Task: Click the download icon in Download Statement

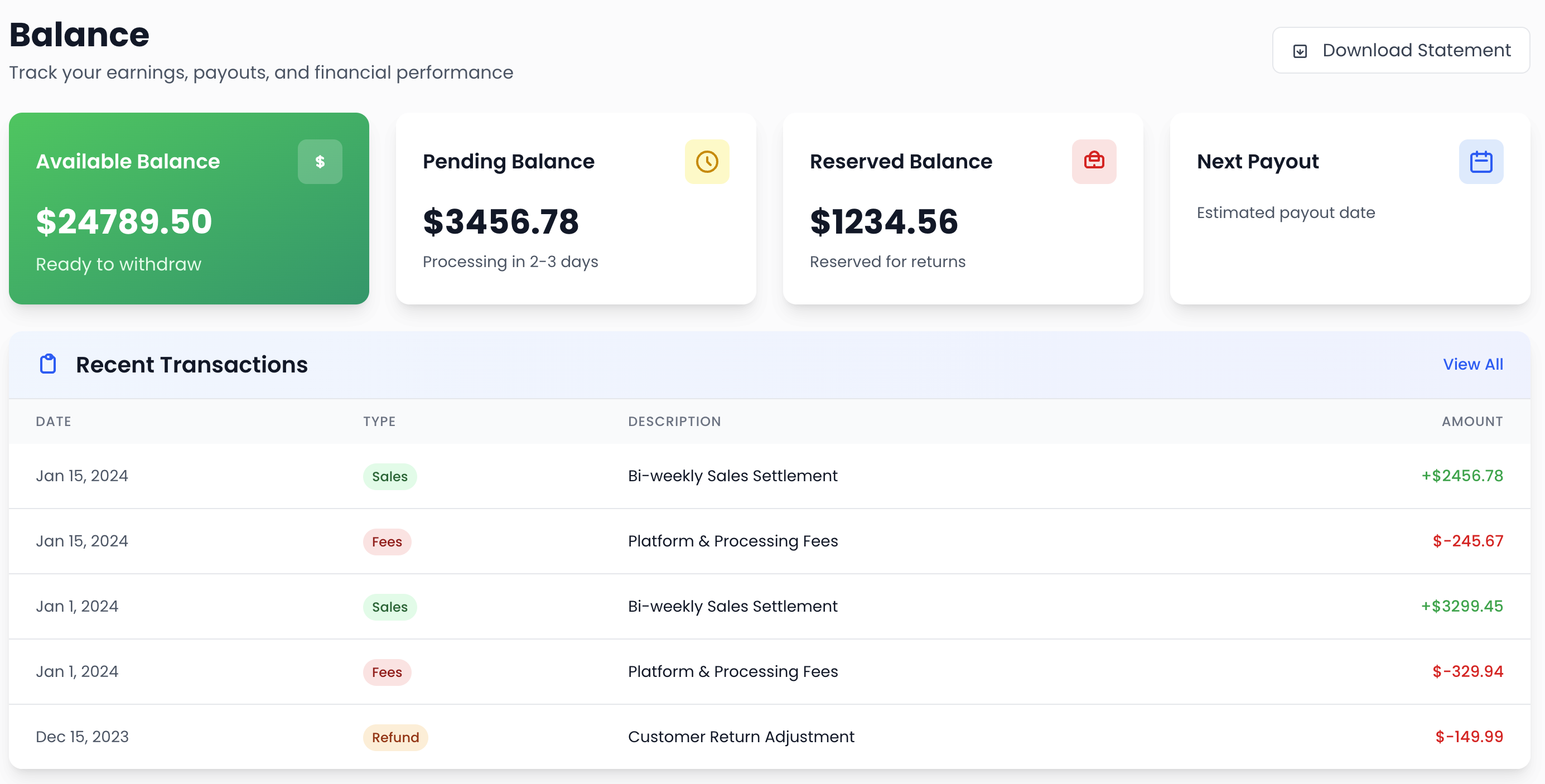Action: (1300, 51)
